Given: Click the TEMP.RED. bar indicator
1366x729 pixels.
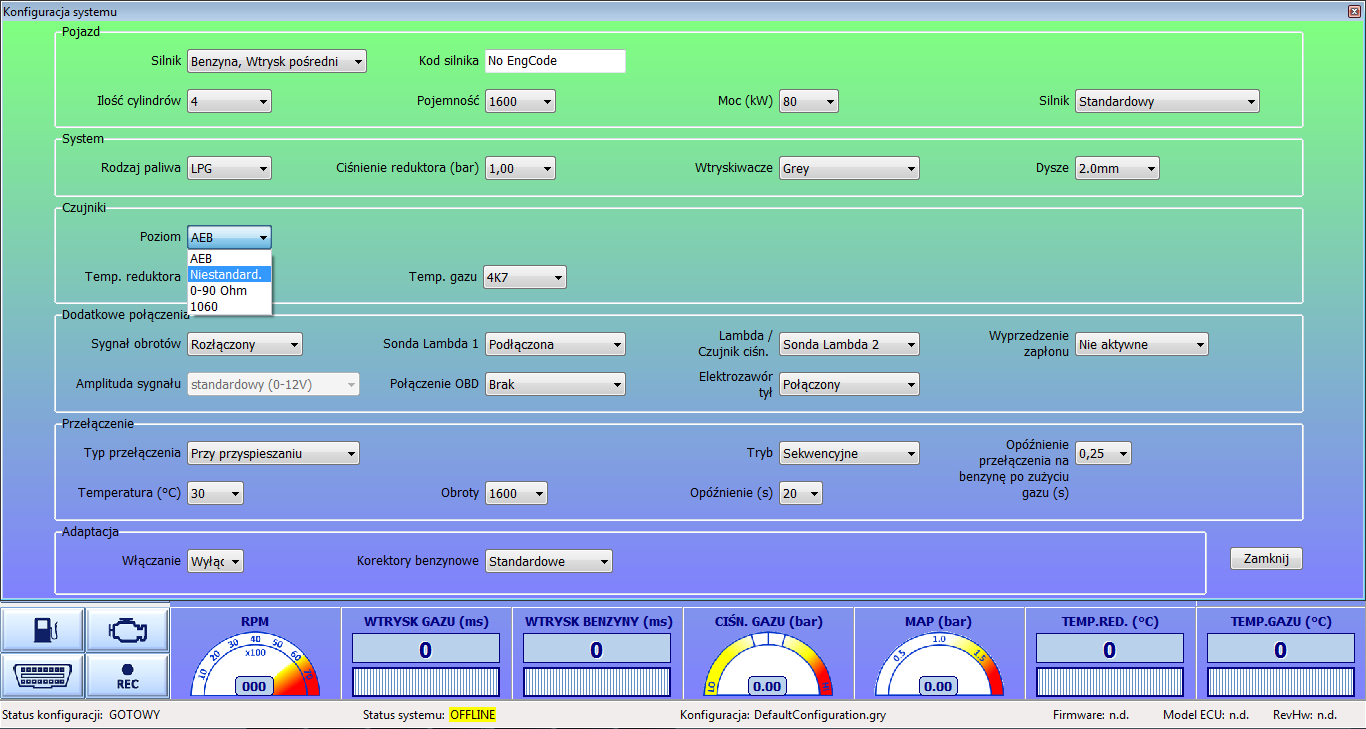Looking at the screenshot, I should (x=1109, y=682).
